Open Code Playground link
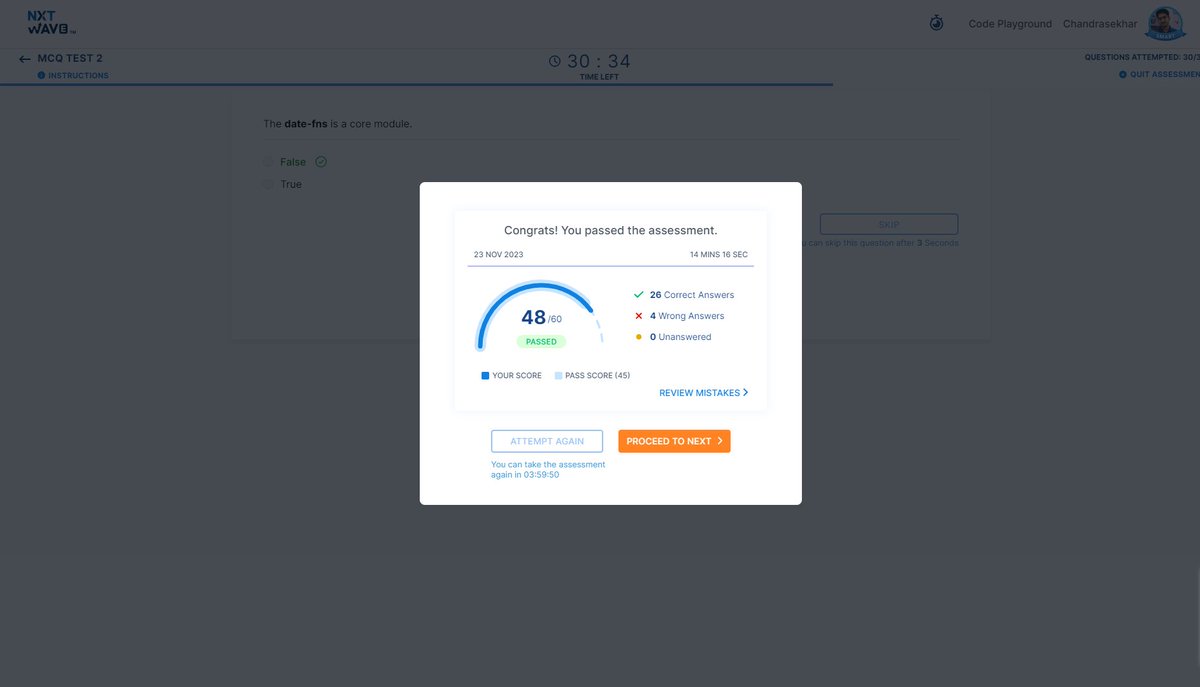Screen dimensions: 1200x687 [x=1010, y=24]
